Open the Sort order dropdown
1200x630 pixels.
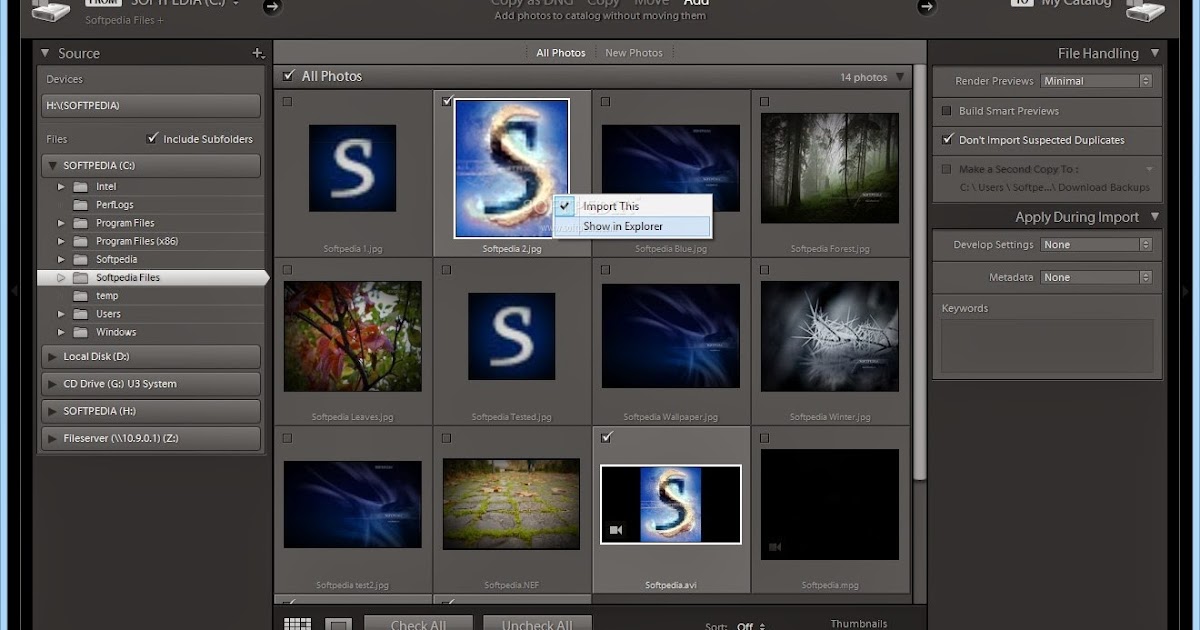751,626
